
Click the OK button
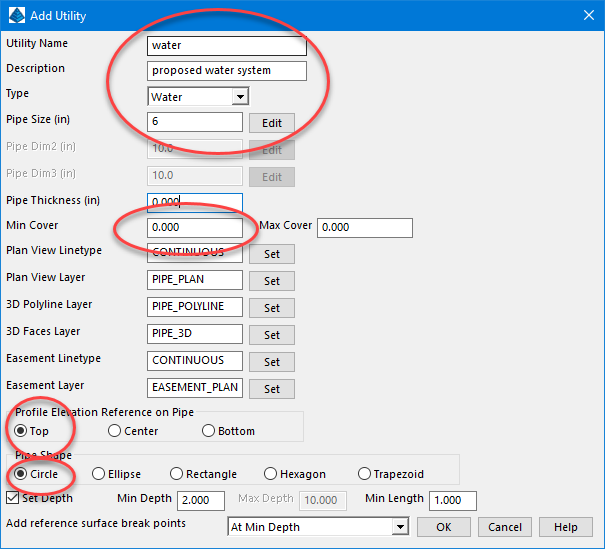click(x=444, y=527)
